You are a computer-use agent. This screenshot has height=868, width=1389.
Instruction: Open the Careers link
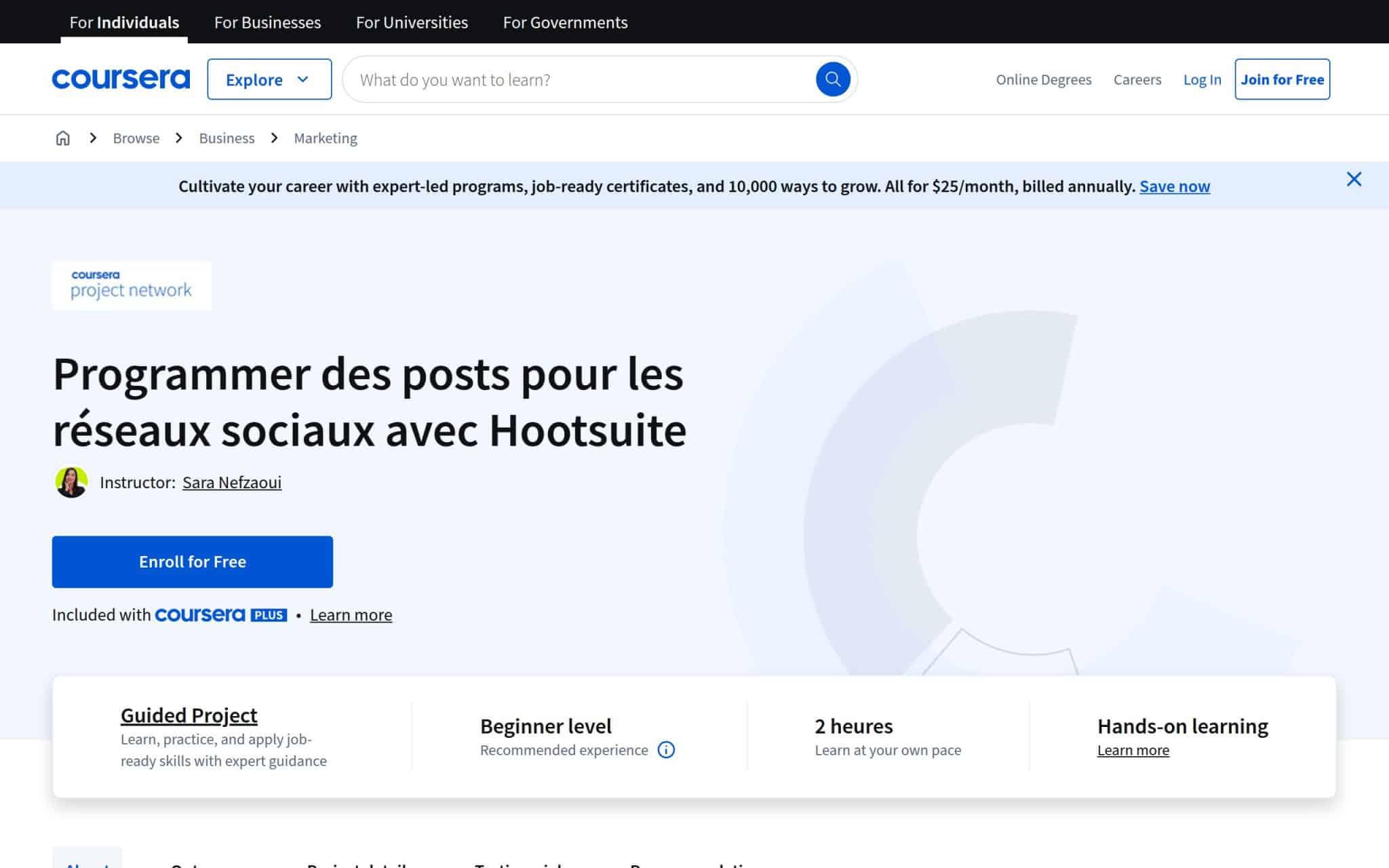tap(1137, 79)
